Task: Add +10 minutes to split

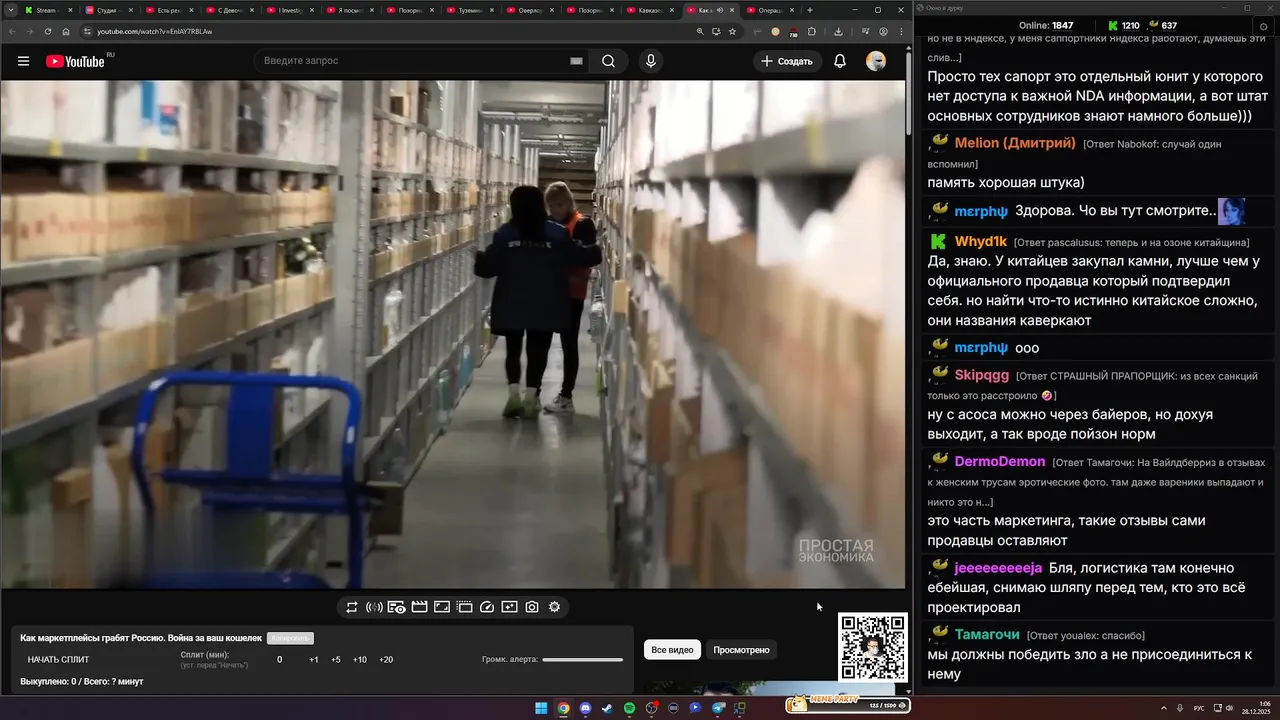Action: (x=360, y=660)
